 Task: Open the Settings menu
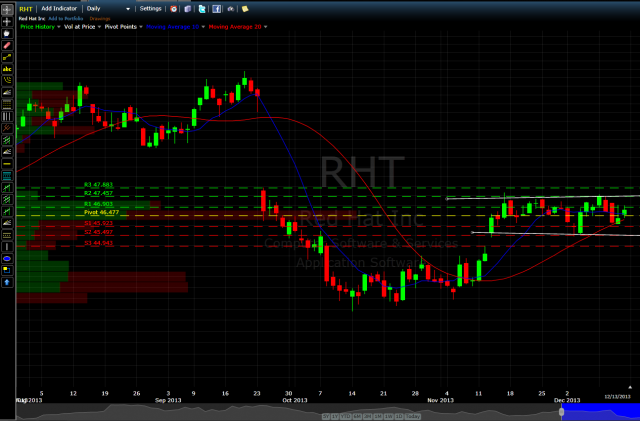(150, 9)
